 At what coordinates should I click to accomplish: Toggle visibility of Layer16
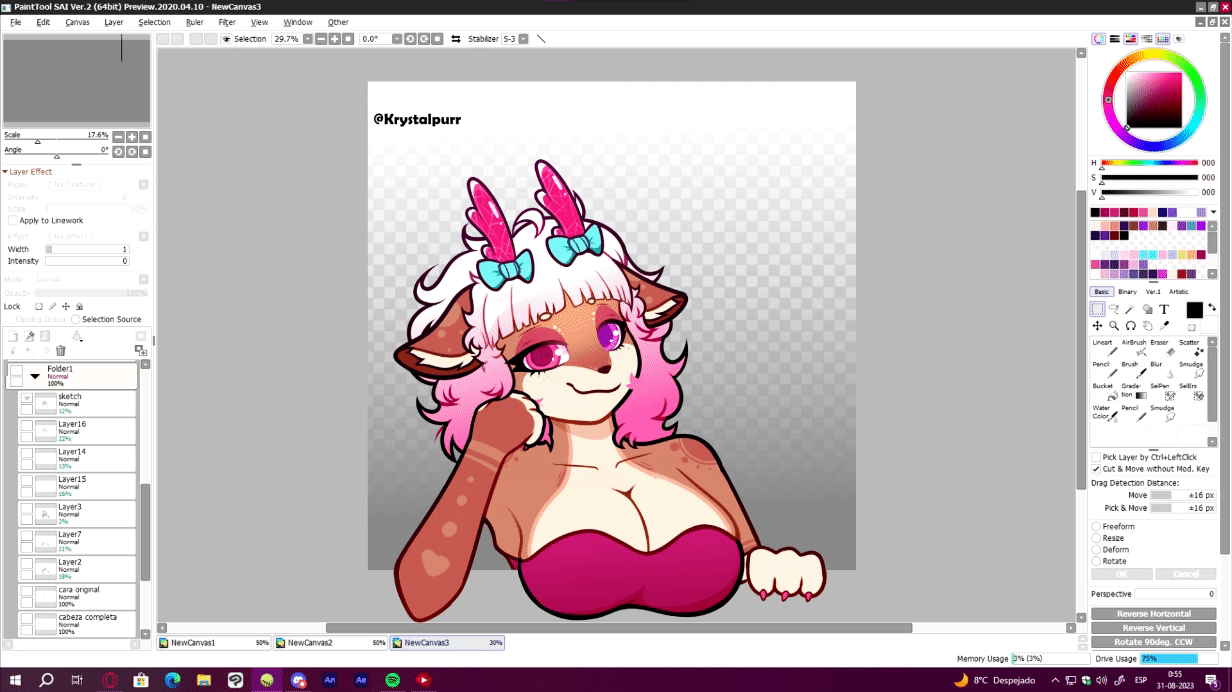point(26,425)
